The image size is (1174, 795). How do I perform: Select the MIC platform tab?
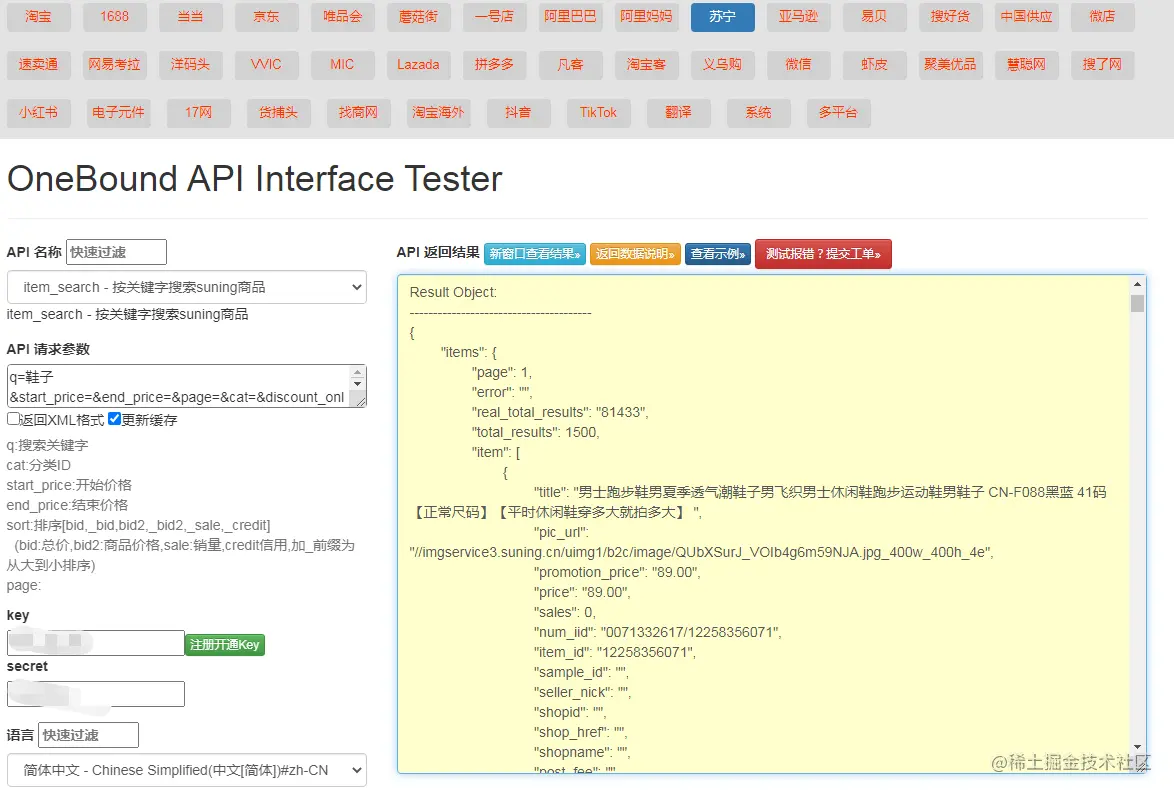point(342,64)
